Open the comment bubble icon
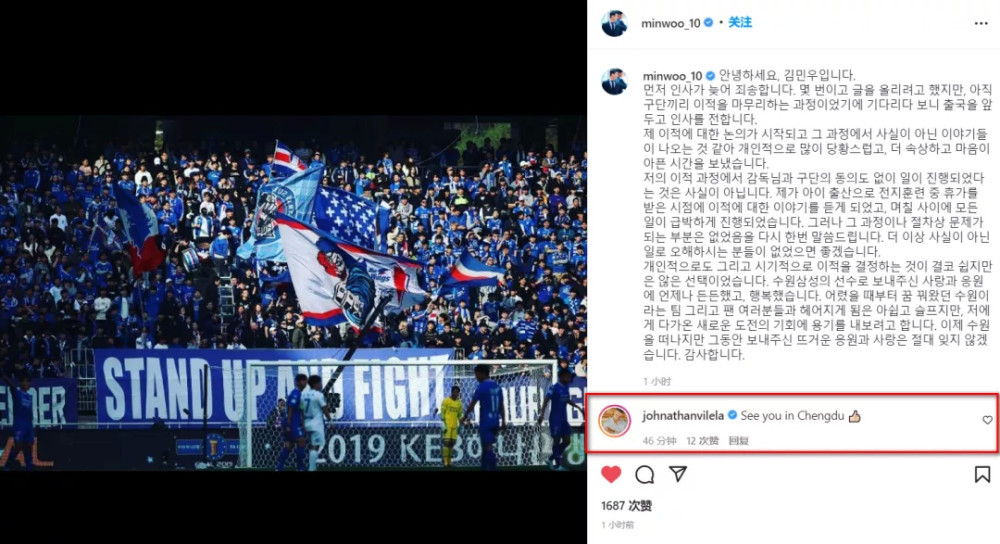This screenshot has height=544, width=1000. [x=644, y=474]
